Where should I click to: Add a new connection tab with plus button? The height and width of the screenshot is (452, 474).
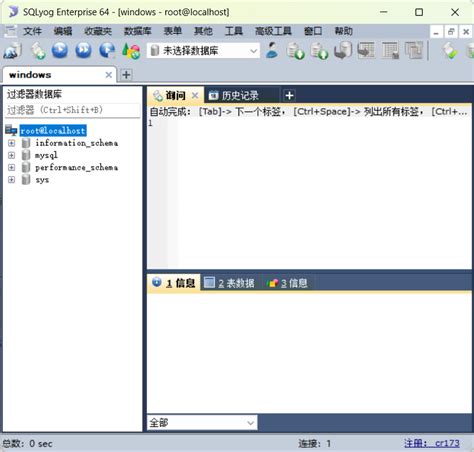pos(126,75)
